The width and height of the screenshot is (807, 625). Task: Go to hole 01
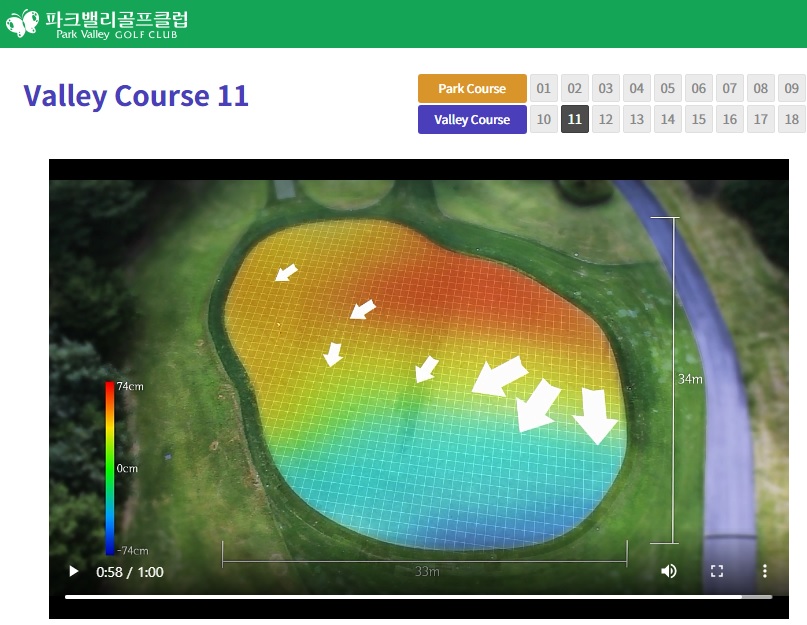[x=544, y=89]
